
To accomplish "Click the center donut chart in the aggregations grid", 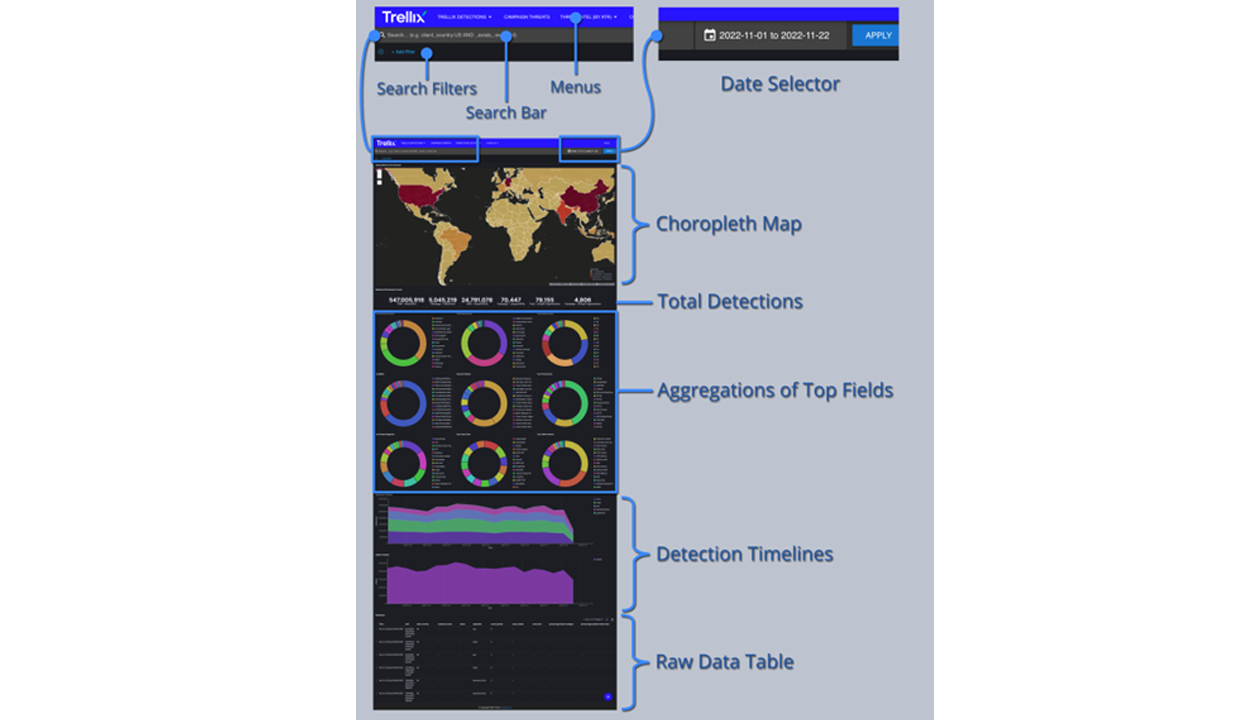I will [x=484, y=404].
